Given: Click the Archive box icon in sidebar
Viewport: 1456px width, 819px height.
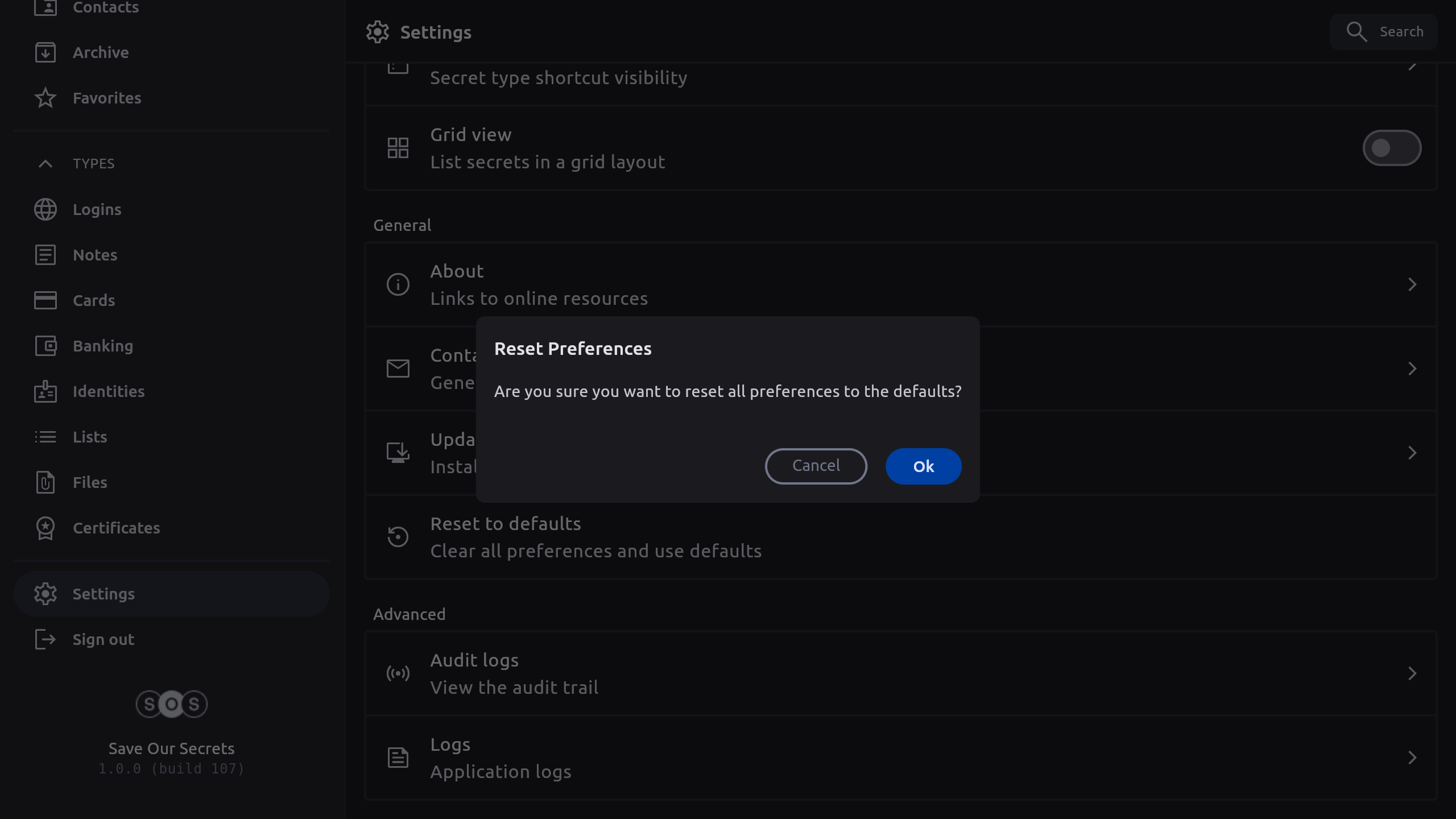Looking at the screenshot, I should coord(45,52).
